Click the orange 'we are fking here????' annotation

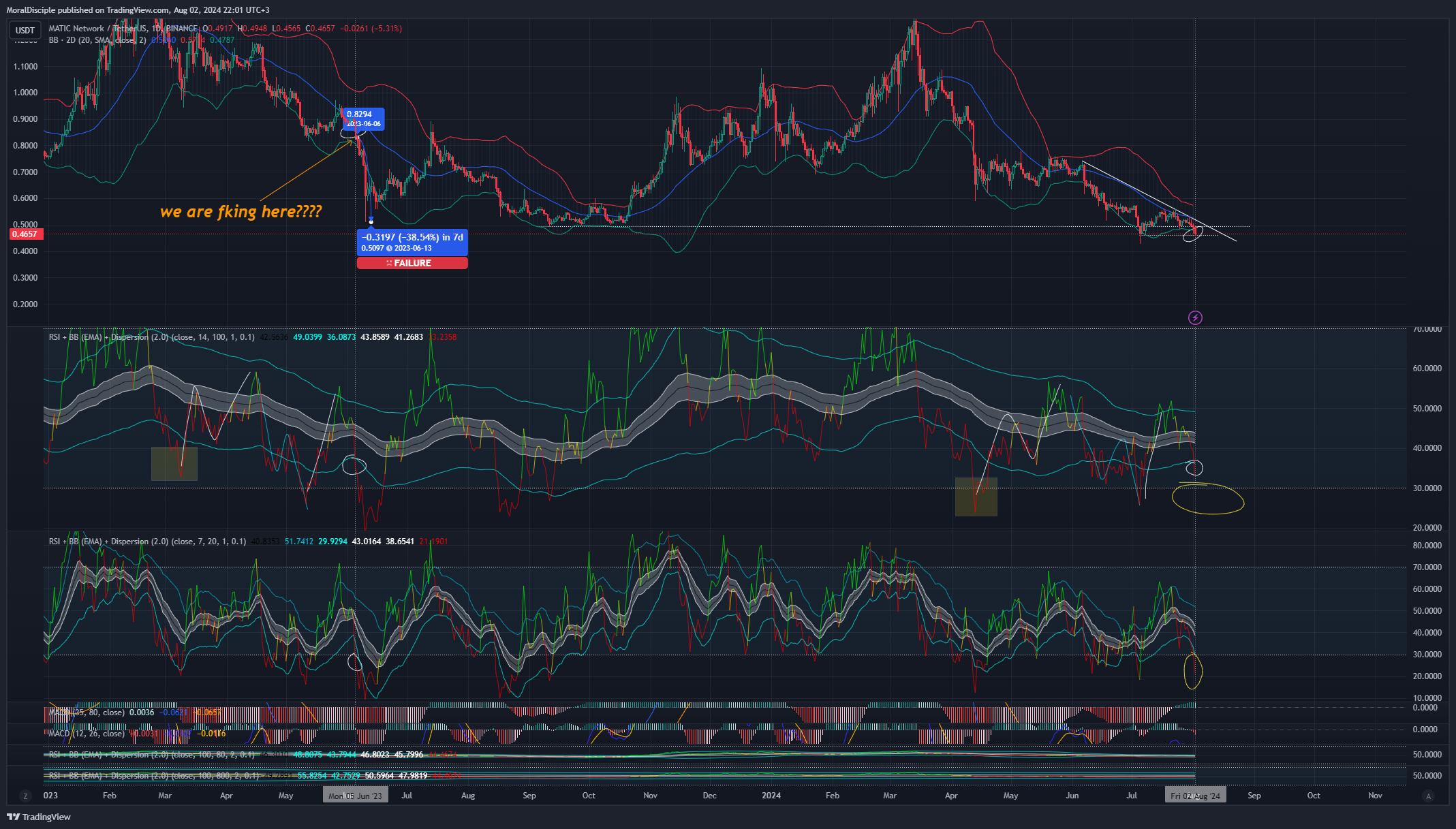coord(241,212)
